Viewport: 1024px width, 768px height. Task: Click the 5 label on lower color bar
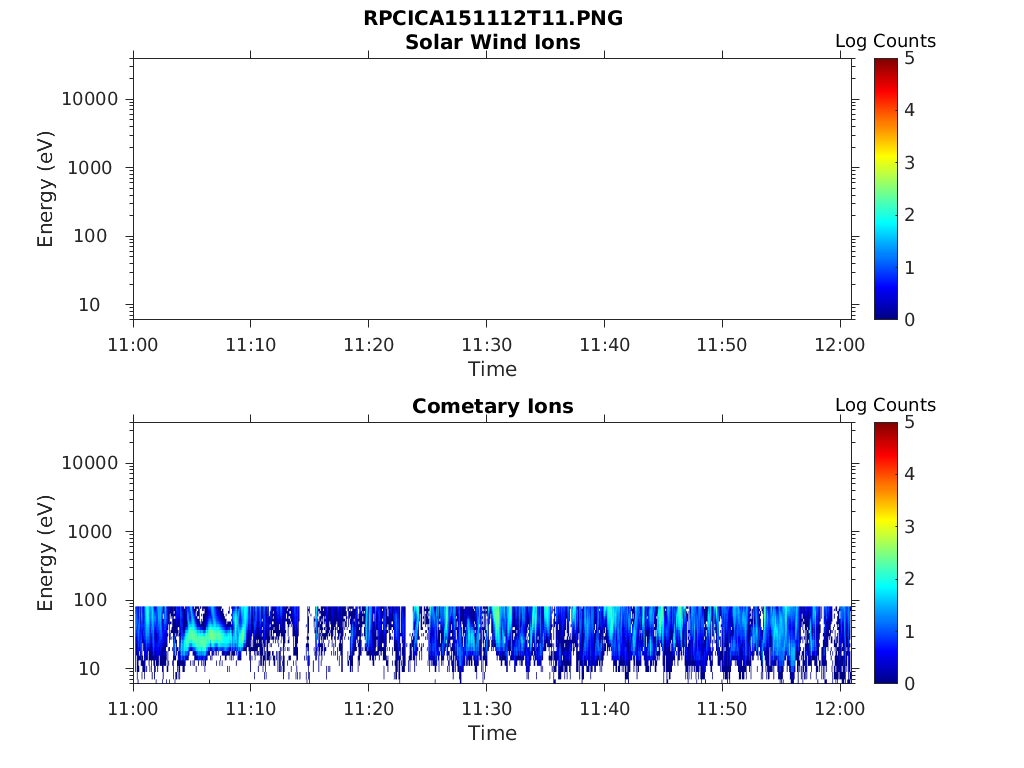[909, 423]
